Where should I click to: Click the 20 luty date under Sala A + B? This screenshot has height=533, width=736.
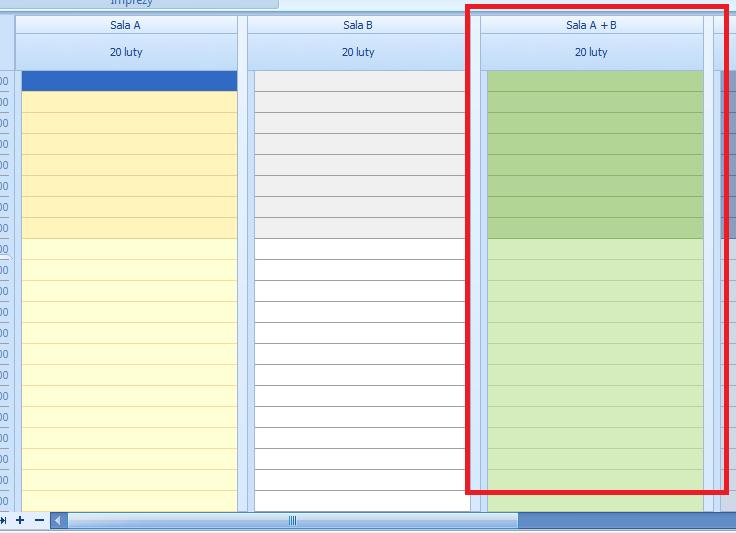coord(591,52)
